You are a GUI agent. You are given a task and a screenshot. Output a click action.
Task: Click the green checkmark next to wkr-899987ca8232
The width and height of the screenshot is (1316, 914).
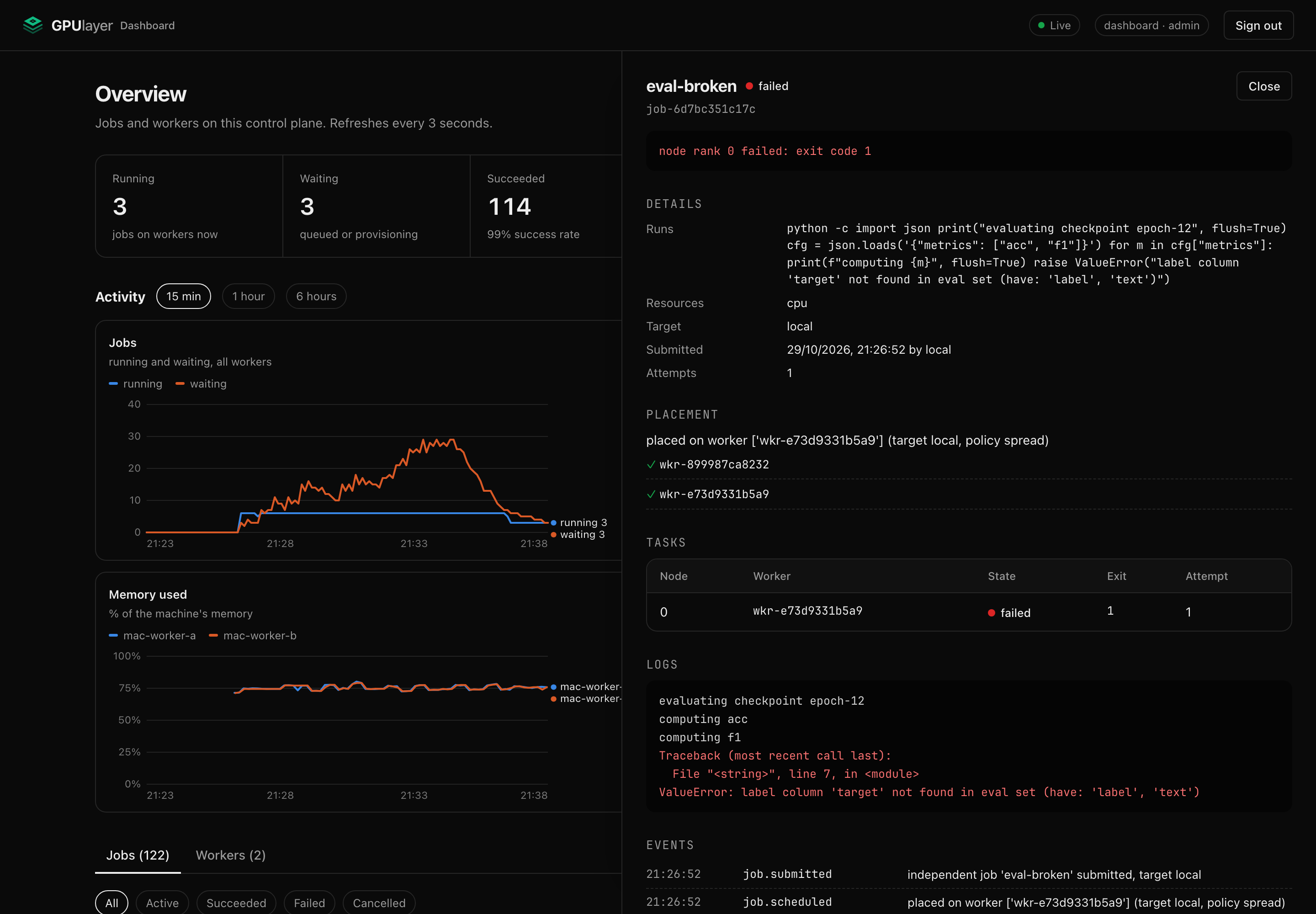(651, 464)
